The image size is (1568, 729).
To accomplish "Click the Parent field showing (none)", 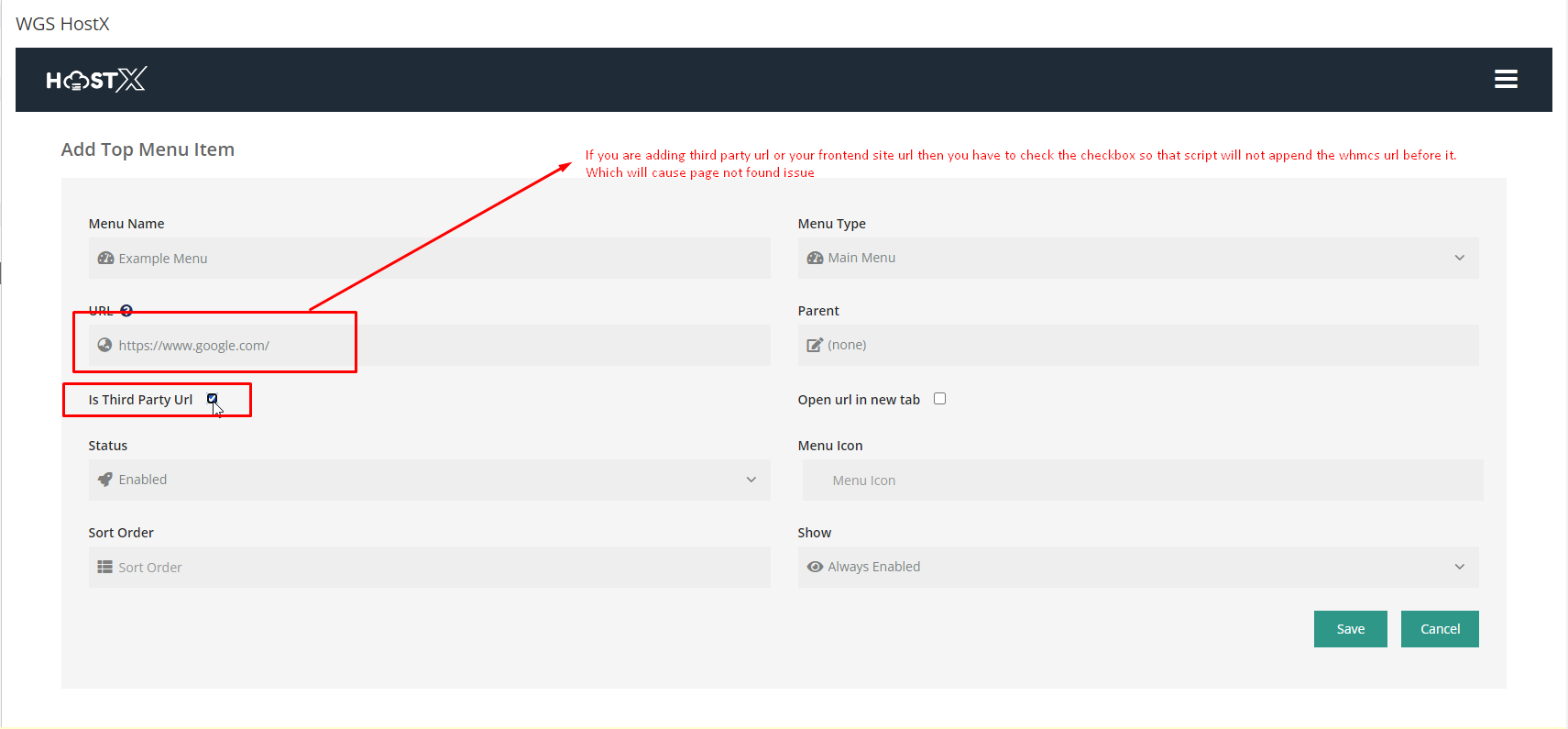I will (1137, 346).
